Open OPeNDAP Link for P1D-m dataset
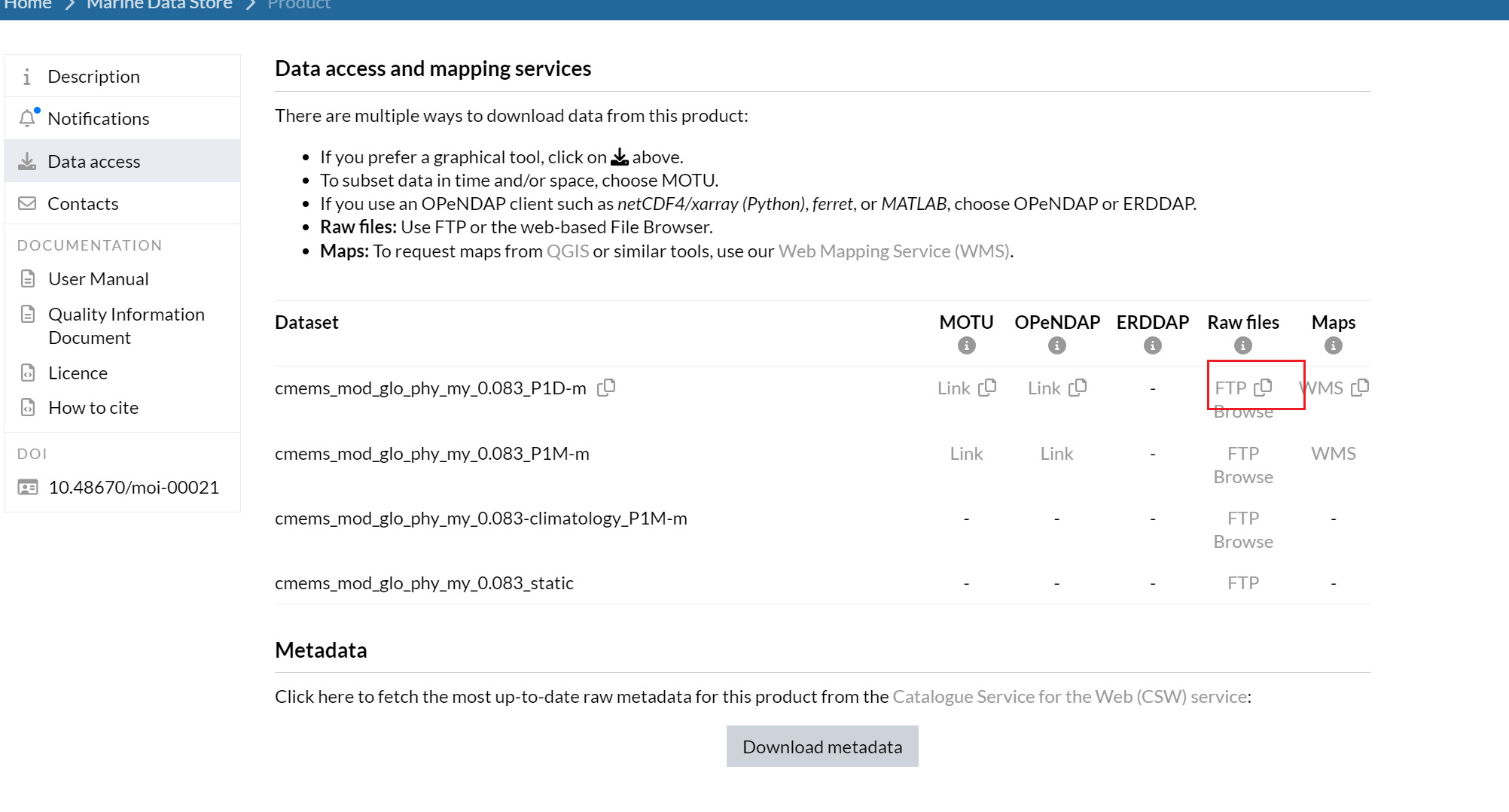This screenshot has height=812, width=1509. coord(1044,388)
